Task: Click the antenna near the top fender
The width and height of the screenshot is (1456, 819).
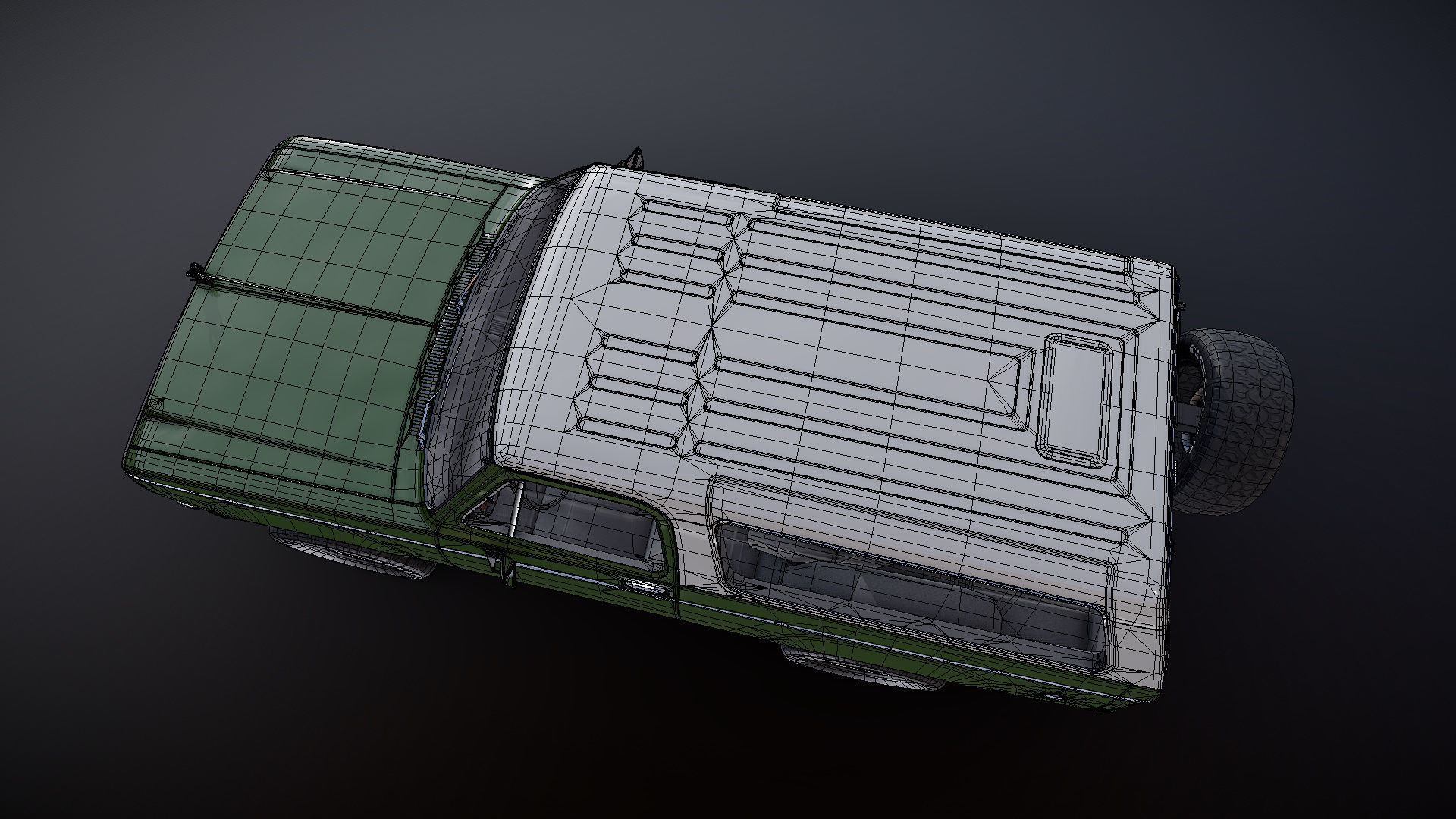Action: click(x=635, y=158)
